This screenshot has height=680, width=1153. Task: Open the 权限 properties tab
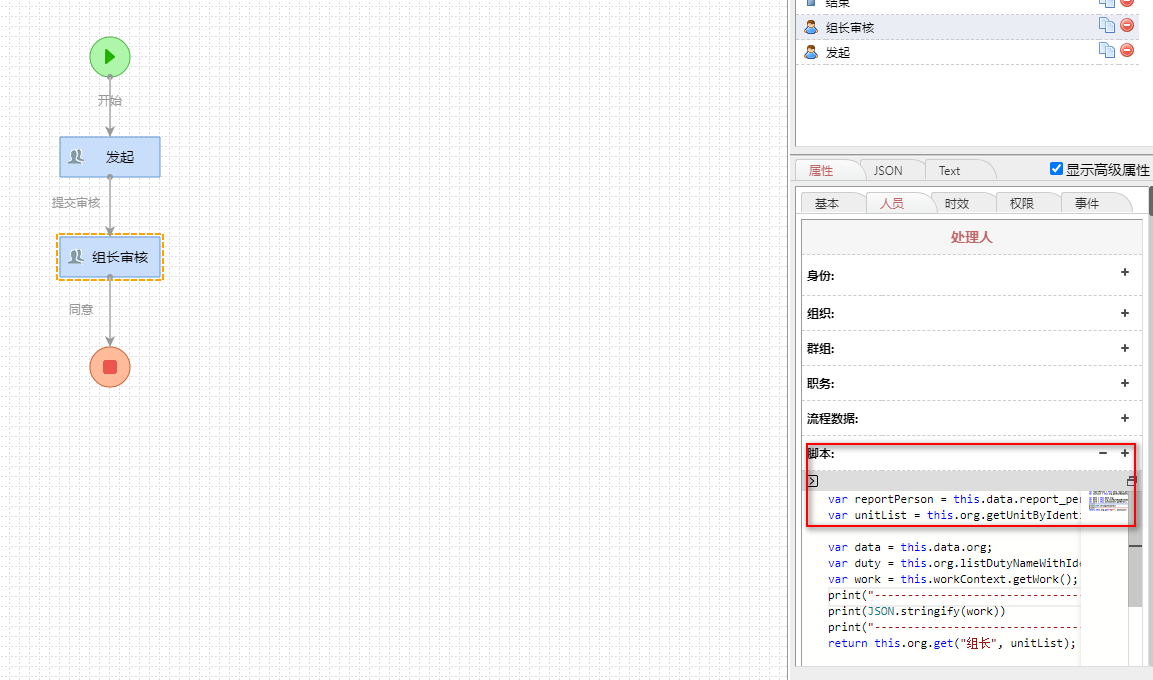pos(1021,204)
